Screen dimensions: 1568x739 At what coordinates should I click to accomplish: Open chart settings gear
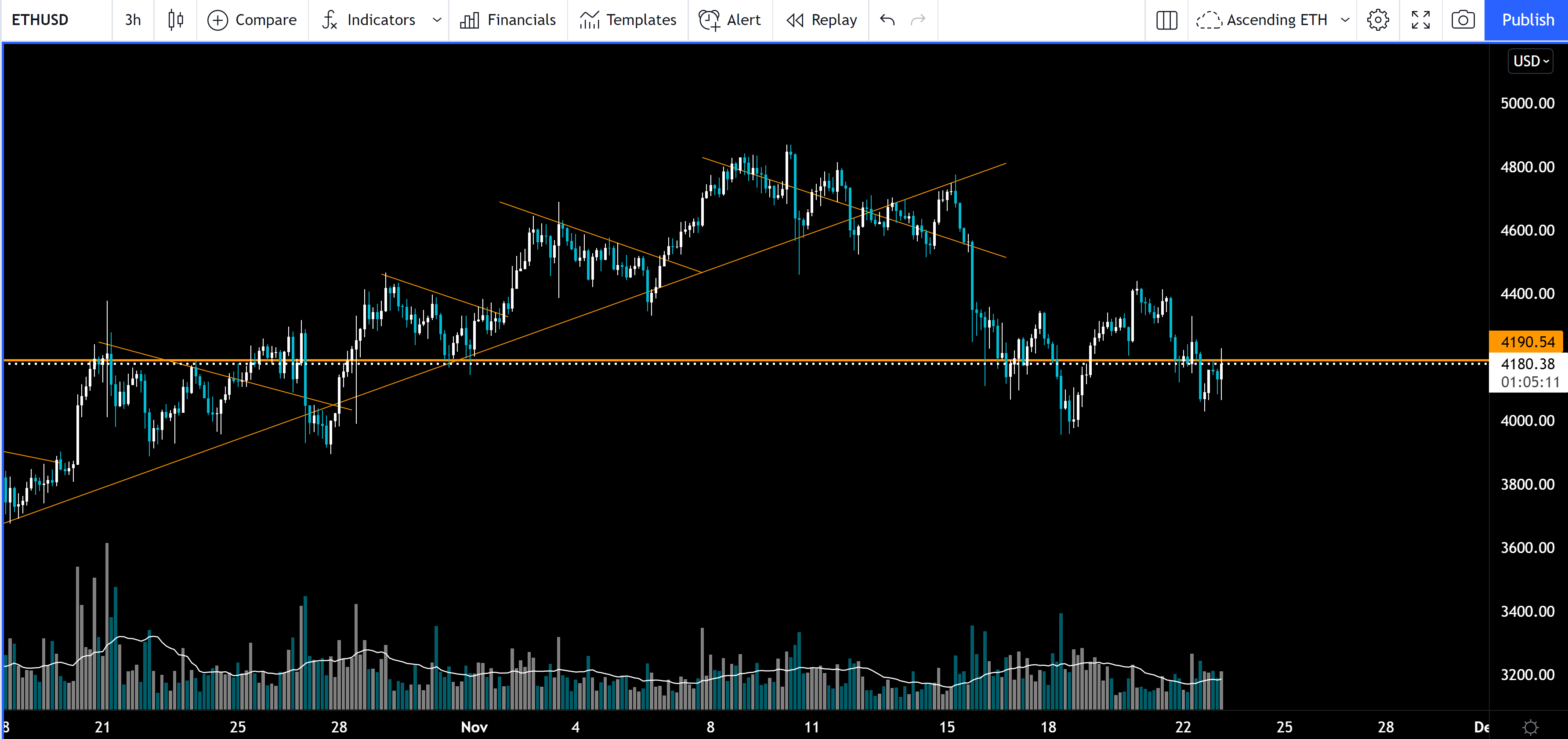(x=1378, y=20)
